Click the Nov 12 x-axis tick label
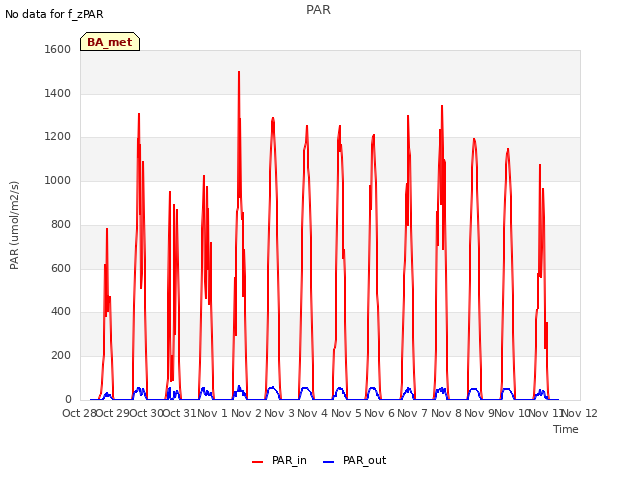The height and width of the screenshot is (480, 640). [x=580, y=413]
